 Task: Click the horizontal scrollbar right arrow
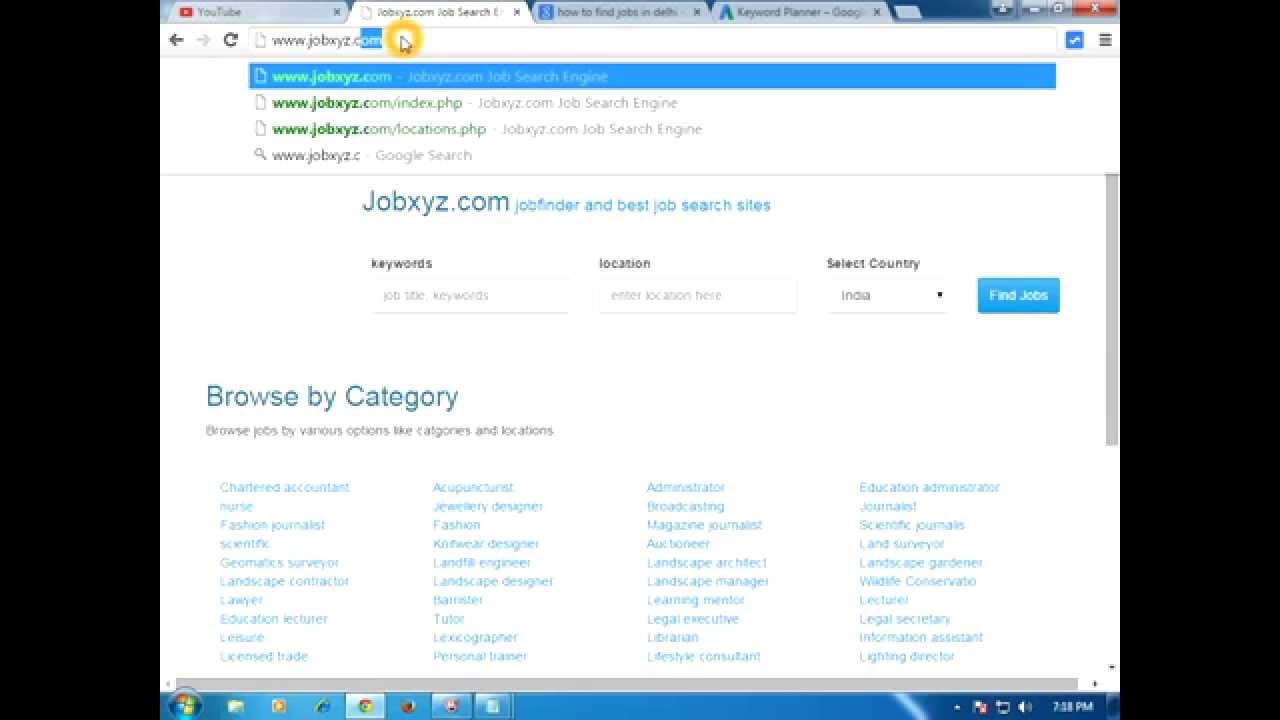coord(1094,684)
